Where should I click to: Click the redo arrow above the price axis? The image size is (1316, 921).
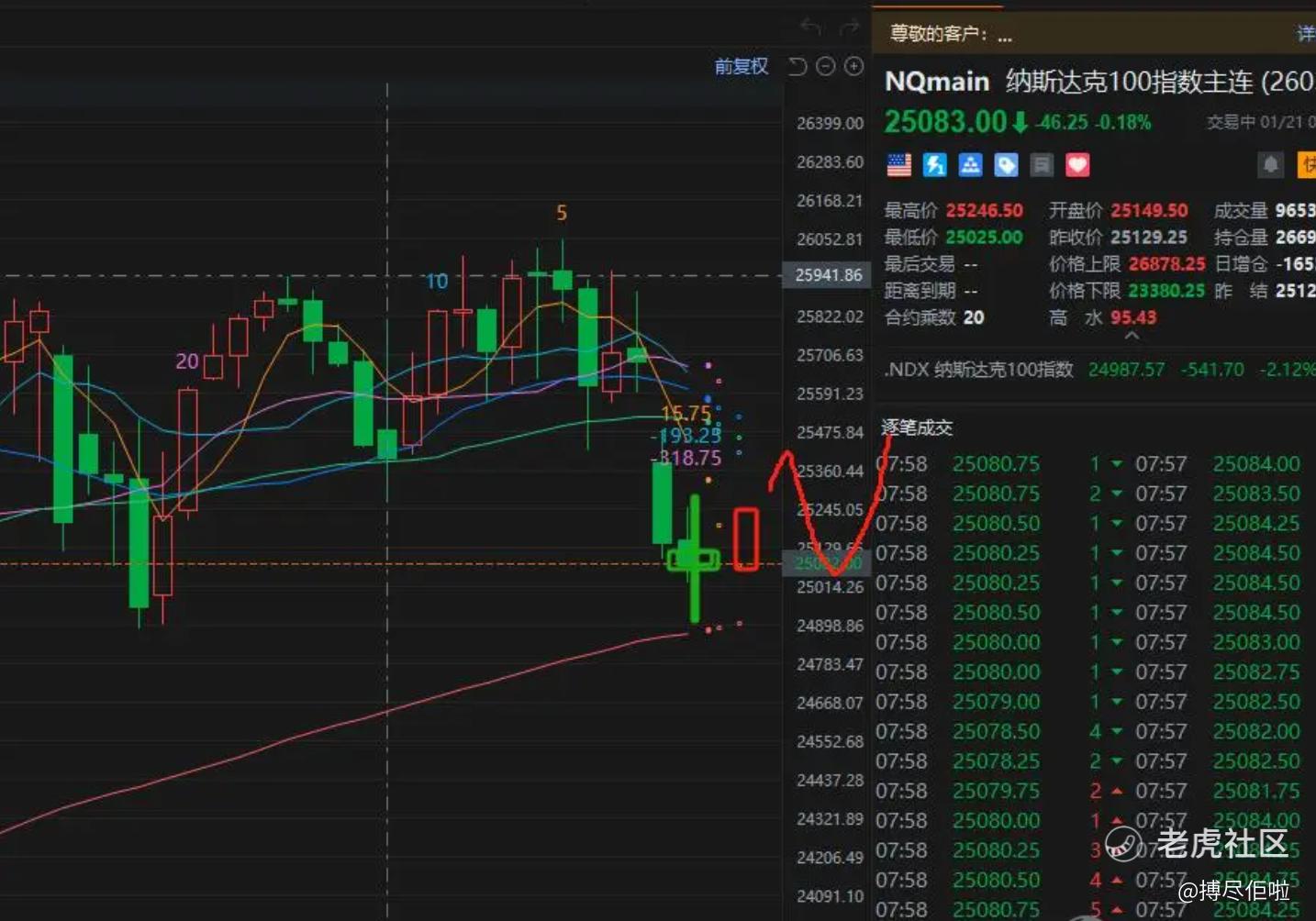pyautogui.click(x=849, y=28)
